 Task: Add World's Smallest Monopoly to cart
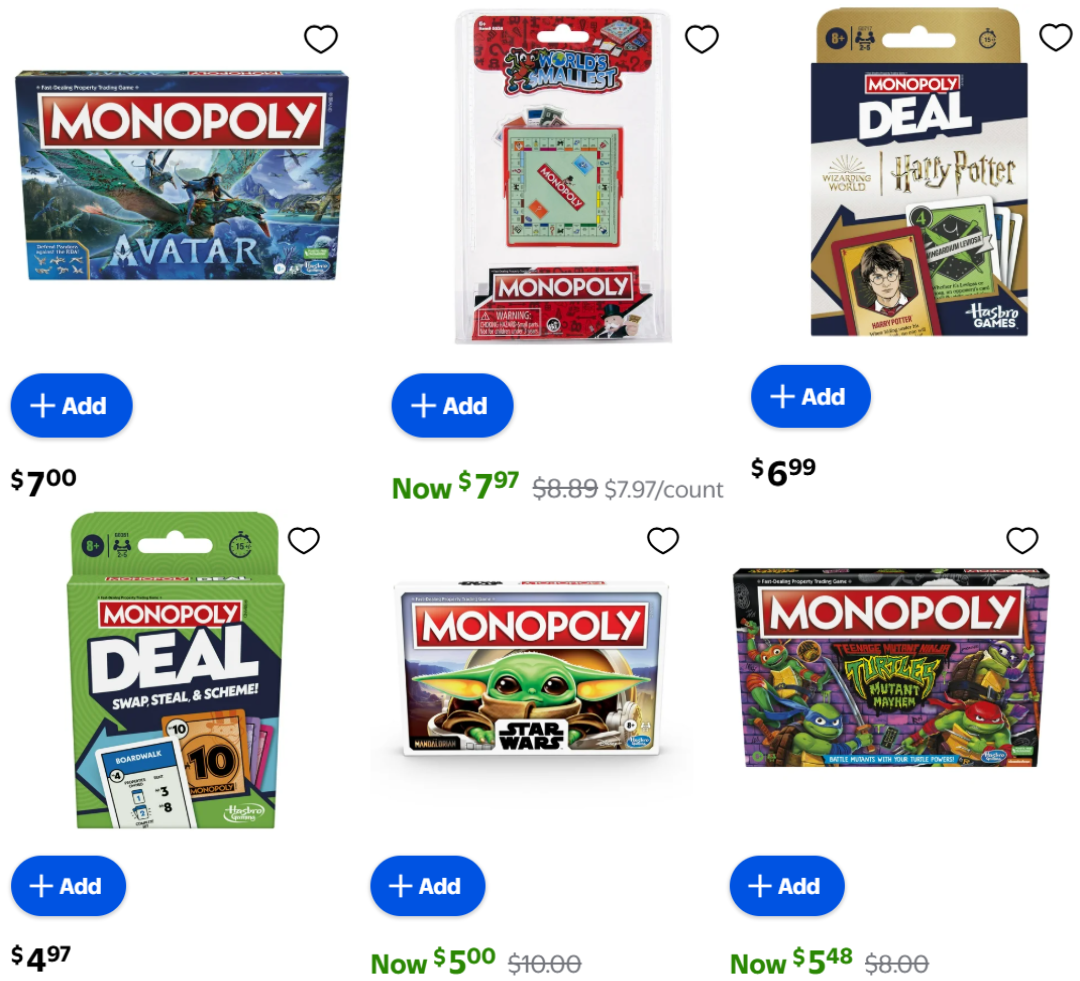coord(453,405)
